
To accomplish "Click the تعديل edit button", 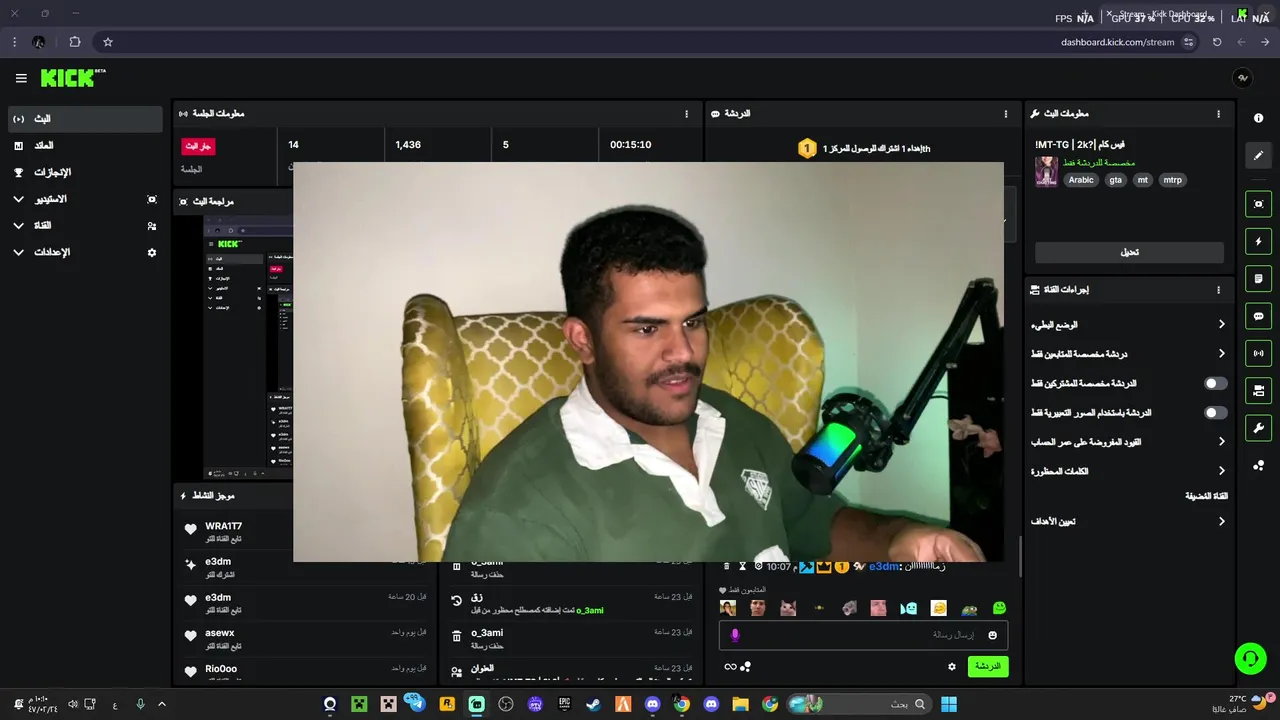I will [1129, 252].
